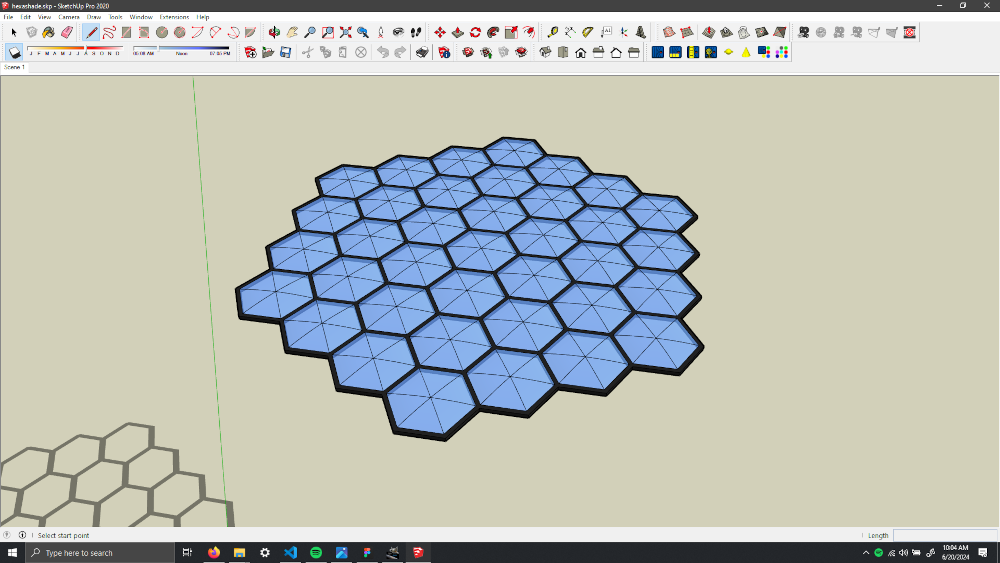Open the Window menu
The width and height of the screenshot is (1000, 563).
point(141,17)
